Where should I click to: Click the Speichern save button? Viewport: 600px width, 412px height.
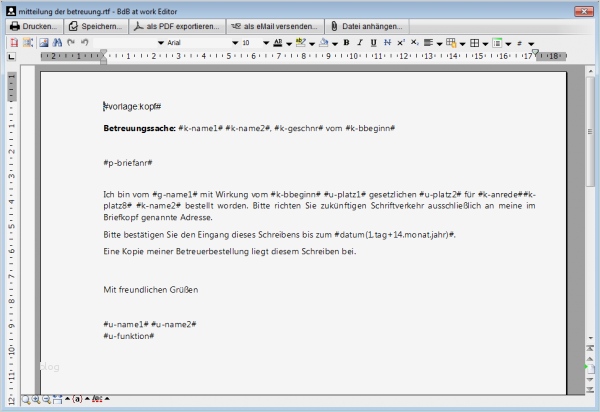click(96, 26)
